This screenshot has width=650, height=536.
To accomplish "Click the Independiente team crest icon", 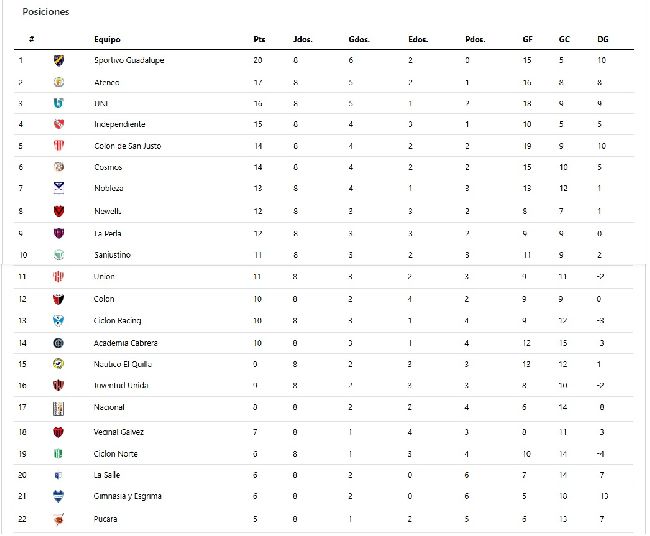I will click(x=59, y=124).
